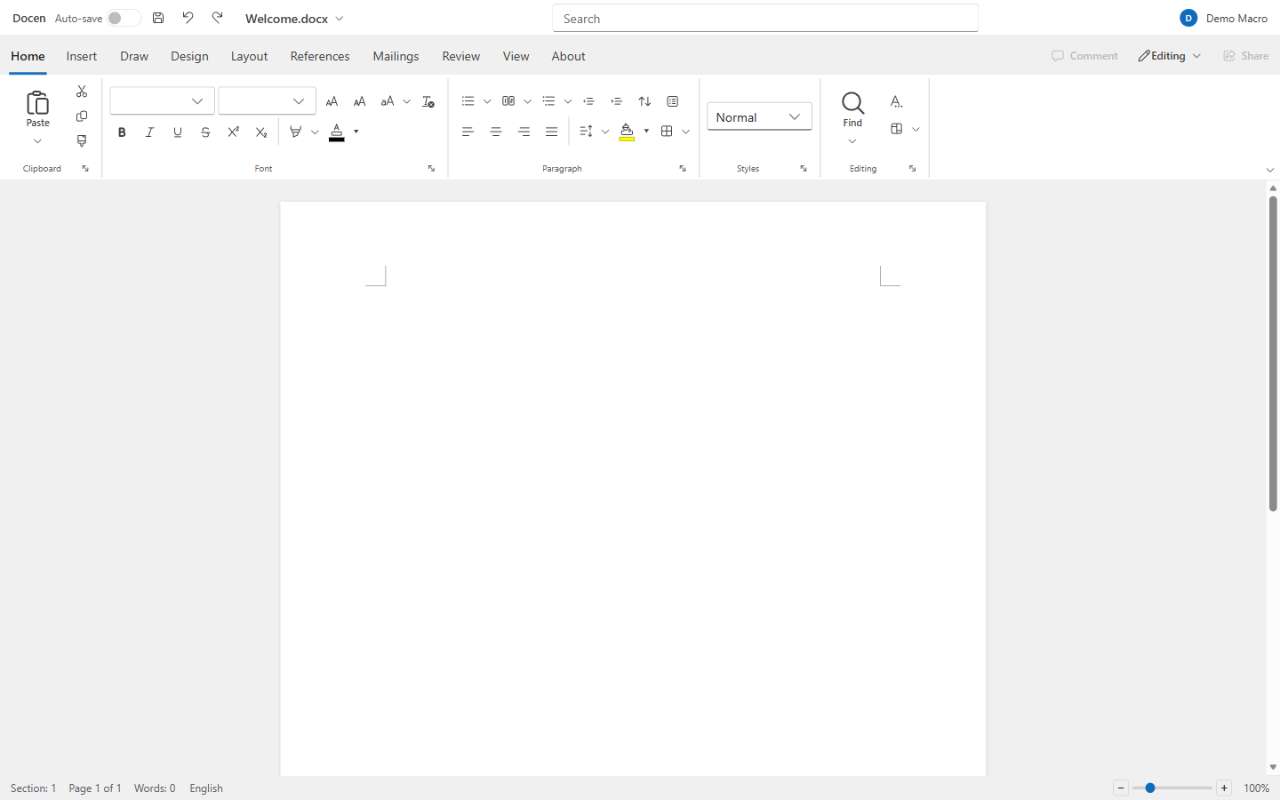Image resolution: width=1280 pixels, height=800 pixels.
Task: Toggle underline formatting
Action: coord(178,132)
